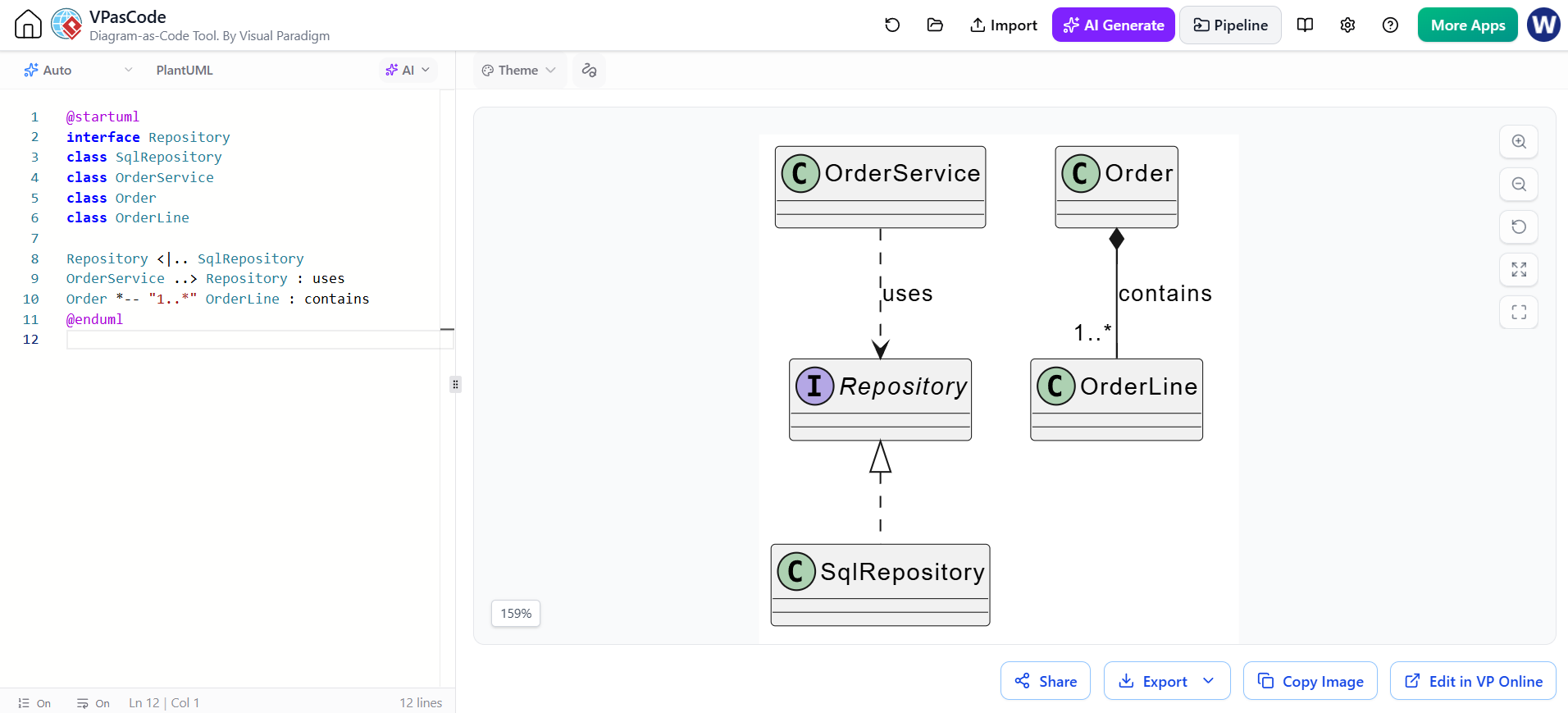Image resolution: width=1568 pixels, height=713 pixels.
Task: Click the help question mark icon
Action: click(x=1390, y=25)
